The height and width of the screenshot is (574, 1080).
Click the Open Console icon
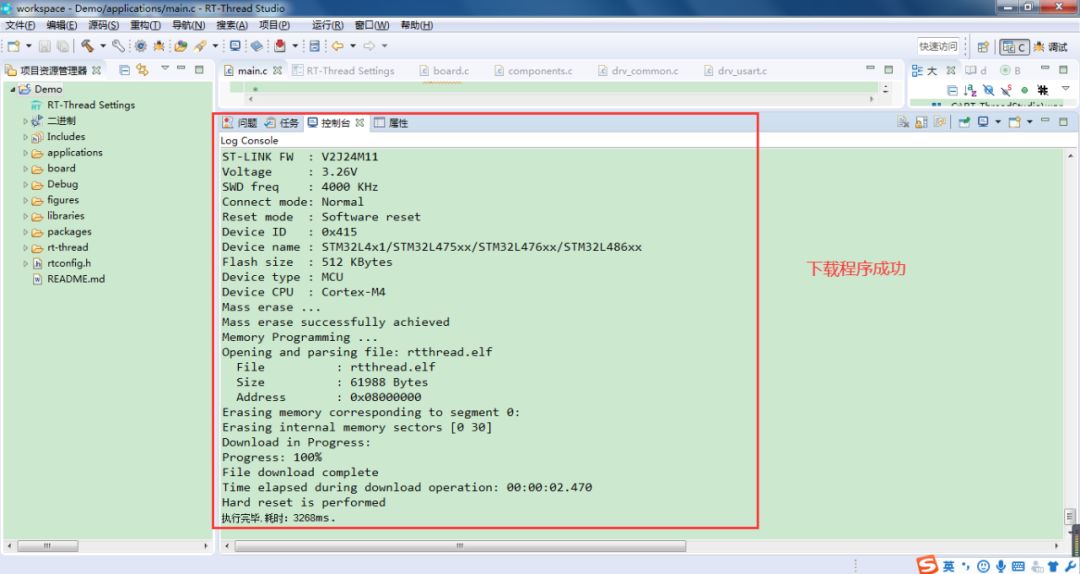(x=1015, y=122)
